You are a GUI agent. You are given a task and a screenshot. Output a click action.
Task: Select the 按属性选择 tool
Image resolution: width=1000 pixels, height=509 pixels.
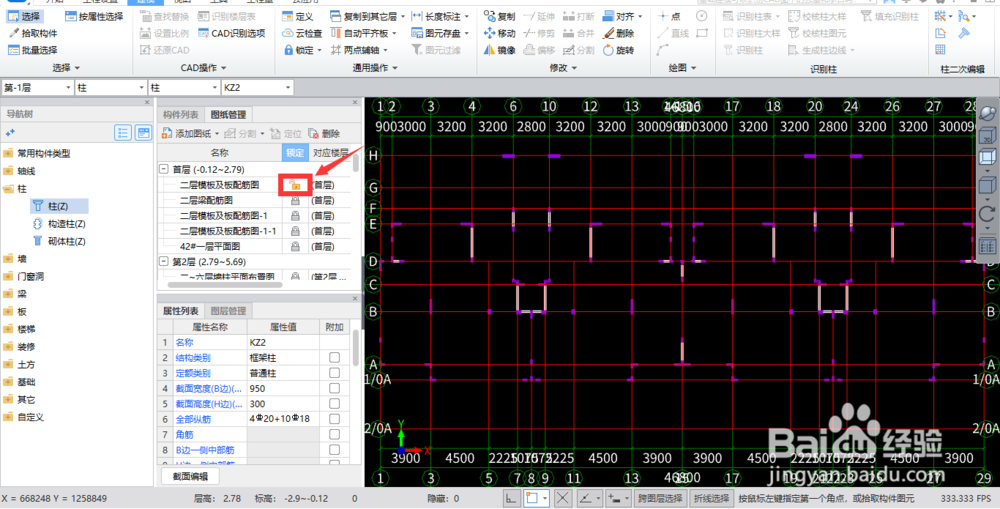coord(94,17)
